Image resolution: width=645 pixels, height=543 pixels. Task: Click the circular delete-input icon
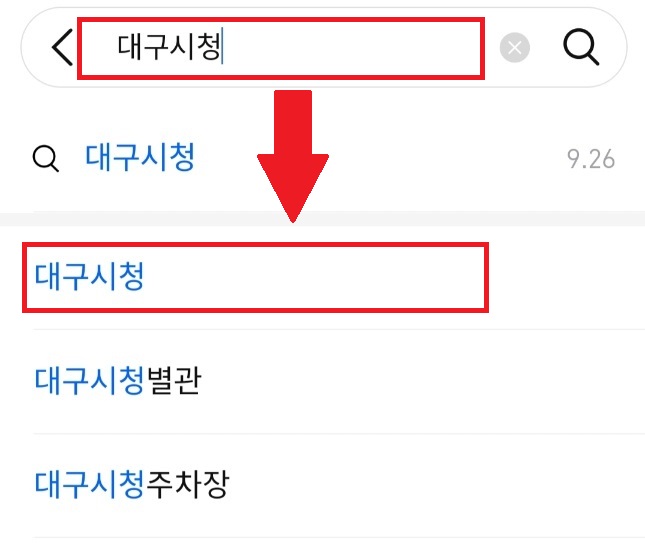[x=515, y=48]
